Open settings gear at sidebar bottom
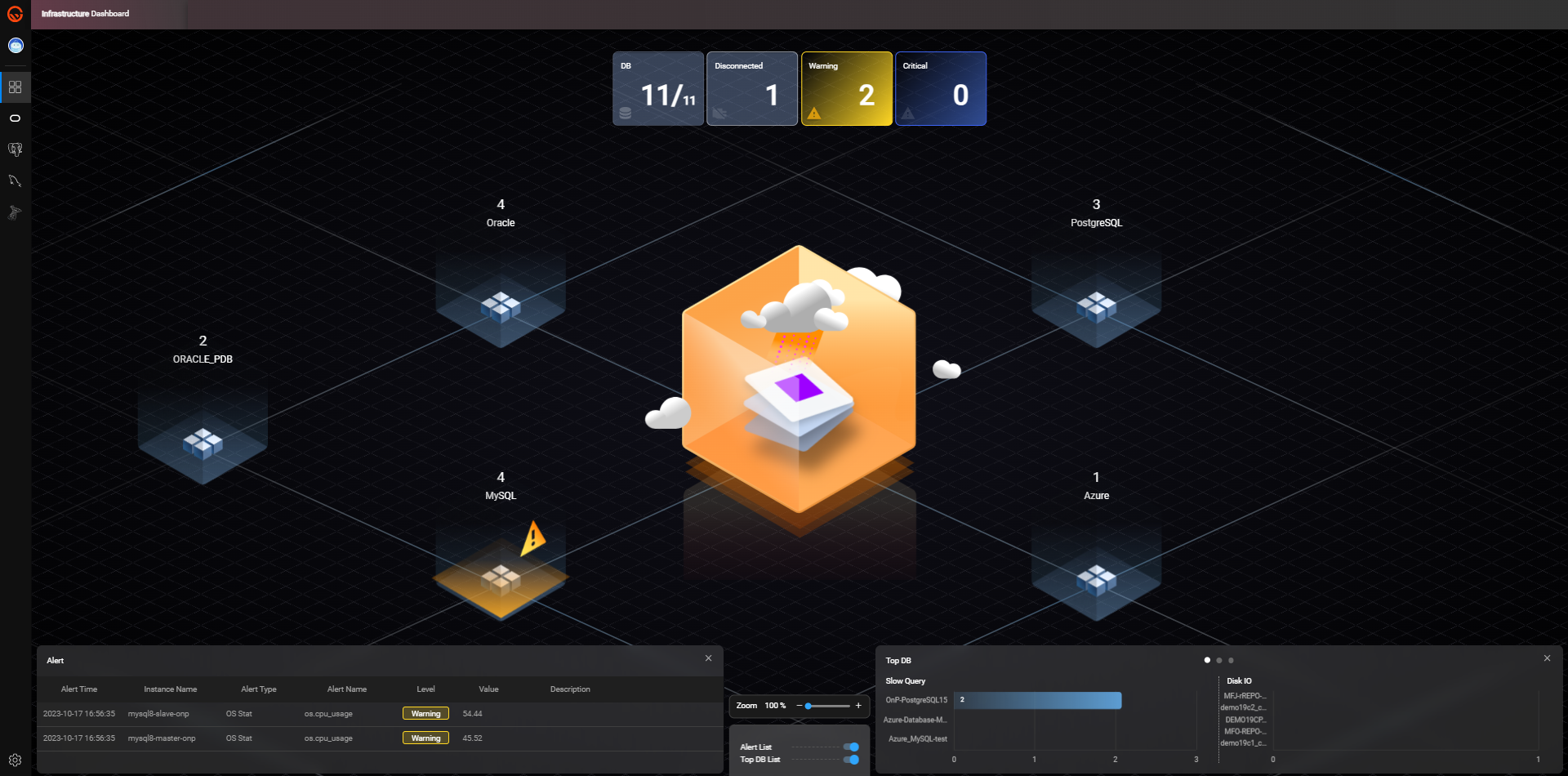 point(15,760)
